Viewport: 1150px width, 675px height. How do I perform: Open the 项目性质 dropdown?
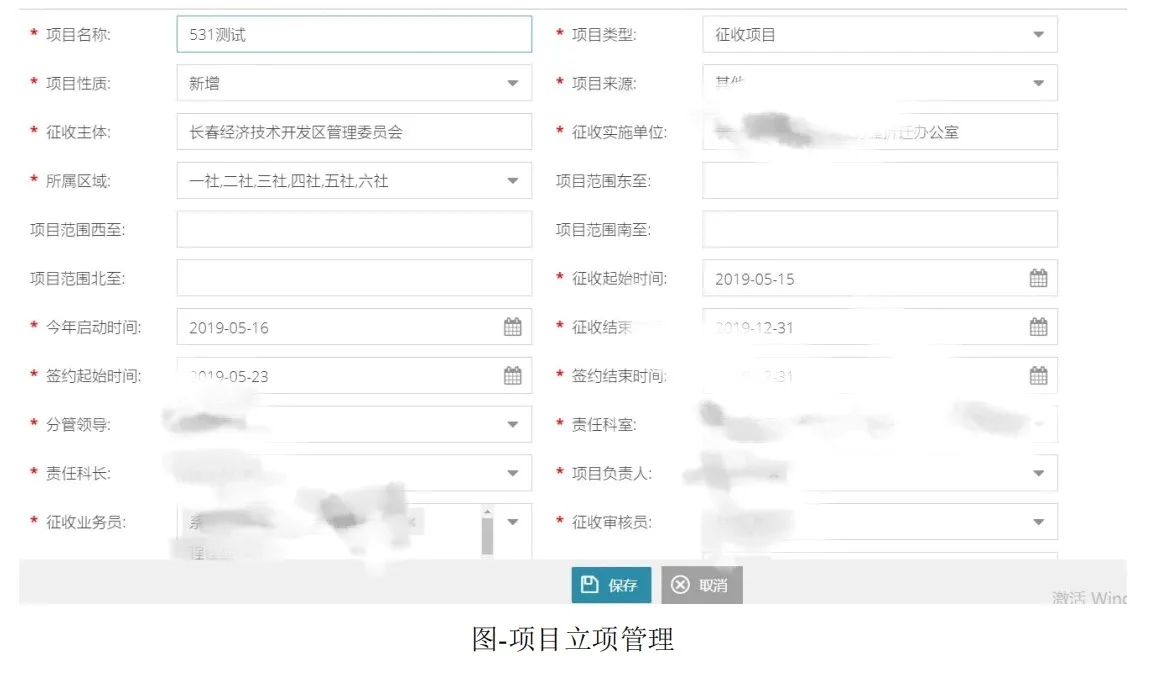tap(513, 82)
